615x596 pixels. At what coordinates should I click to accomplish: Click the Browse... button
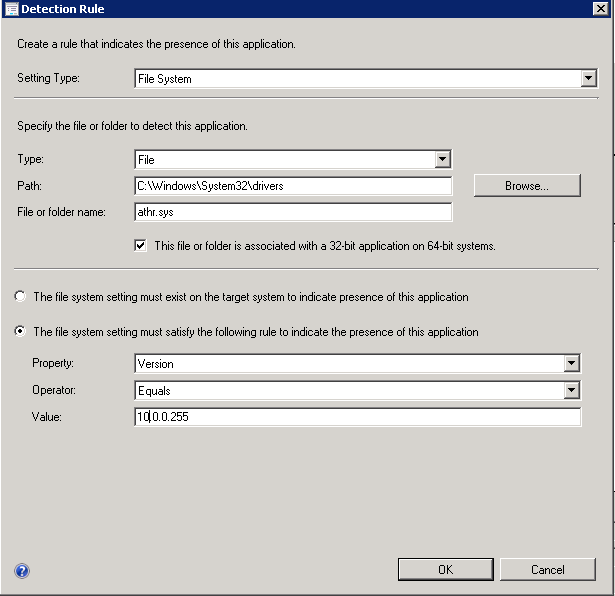click(526, 185)
